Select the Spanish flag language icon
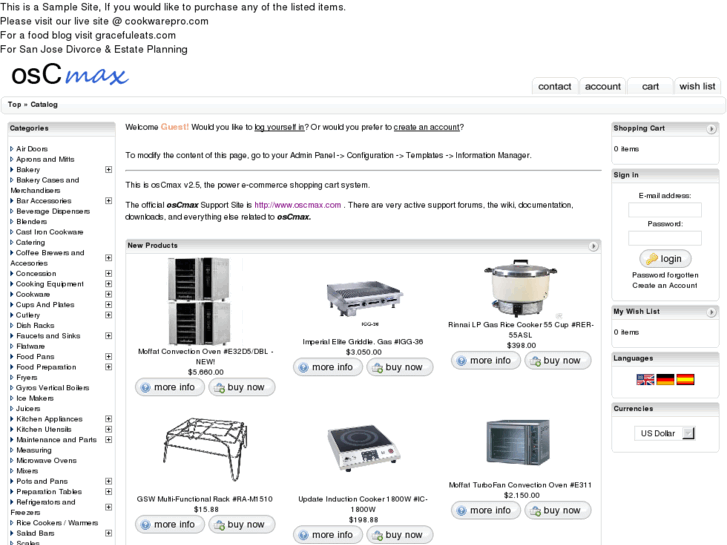This screenshot has width=727, height=545. click(685, 379)
